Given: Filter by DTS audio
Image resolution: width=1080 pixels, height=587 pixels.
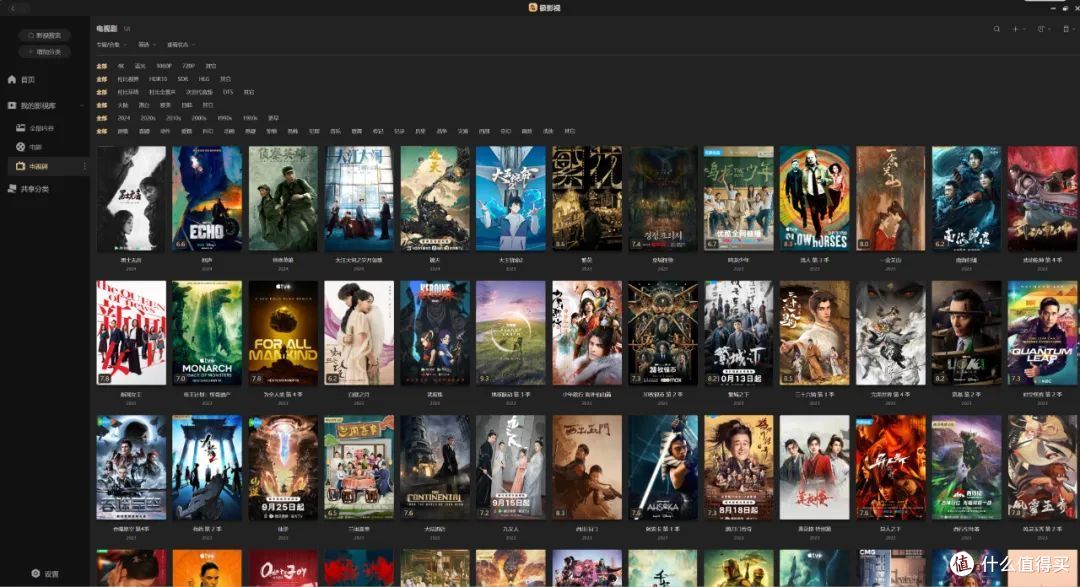Looking at the screenshot, I should point(228,92).
